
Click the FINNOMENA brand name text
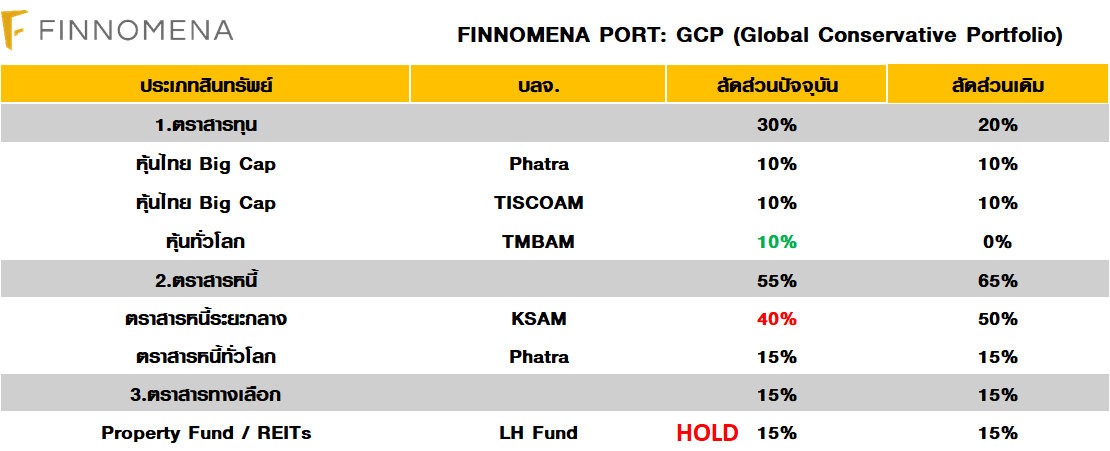click(x=136, y=30)
